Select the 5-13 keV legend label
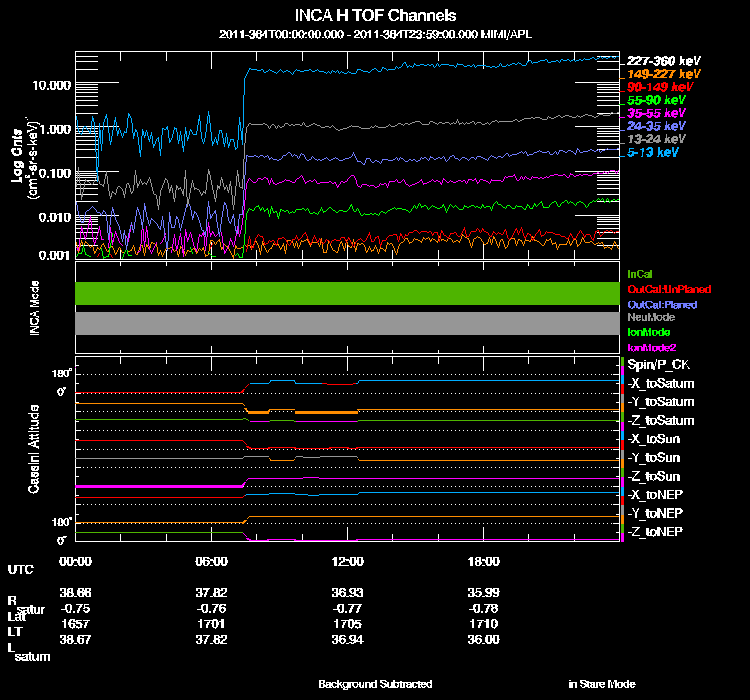The height and width of the screenshot is (700, 750). (652, 152)
